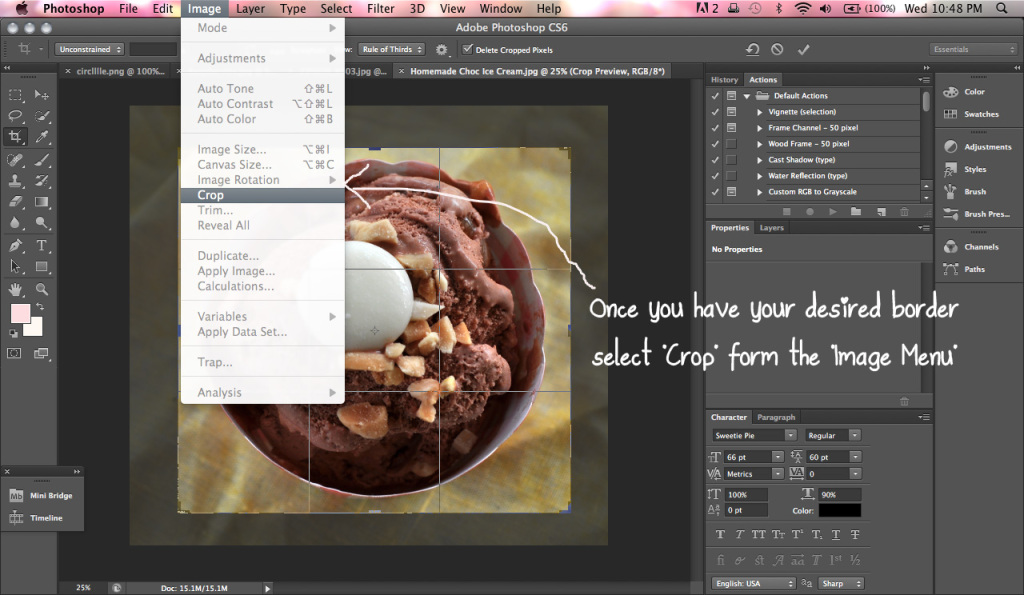Viewport: 1024px width, 595px height.
Task: Select the Eyedropper tool in toolbox
Action: coord(42,136)
